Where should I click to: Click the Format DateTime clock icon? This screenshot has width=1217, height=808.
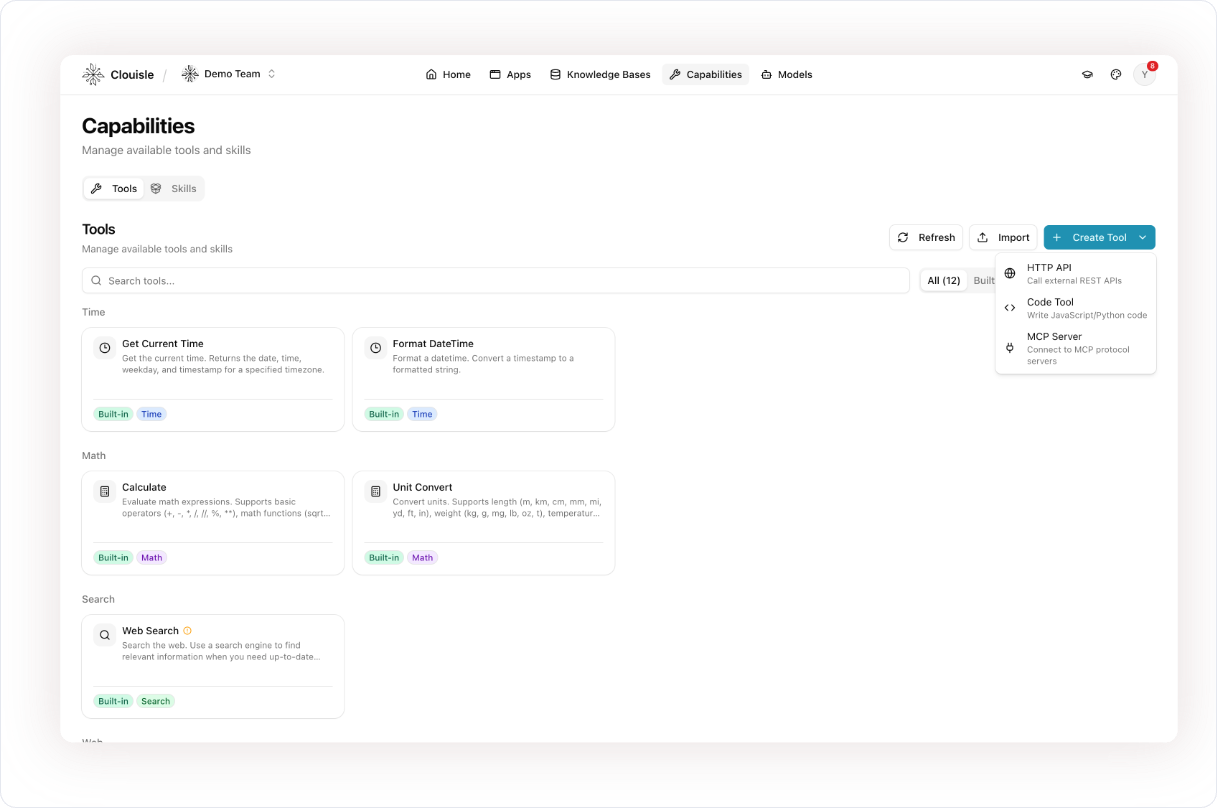point(376,348)
